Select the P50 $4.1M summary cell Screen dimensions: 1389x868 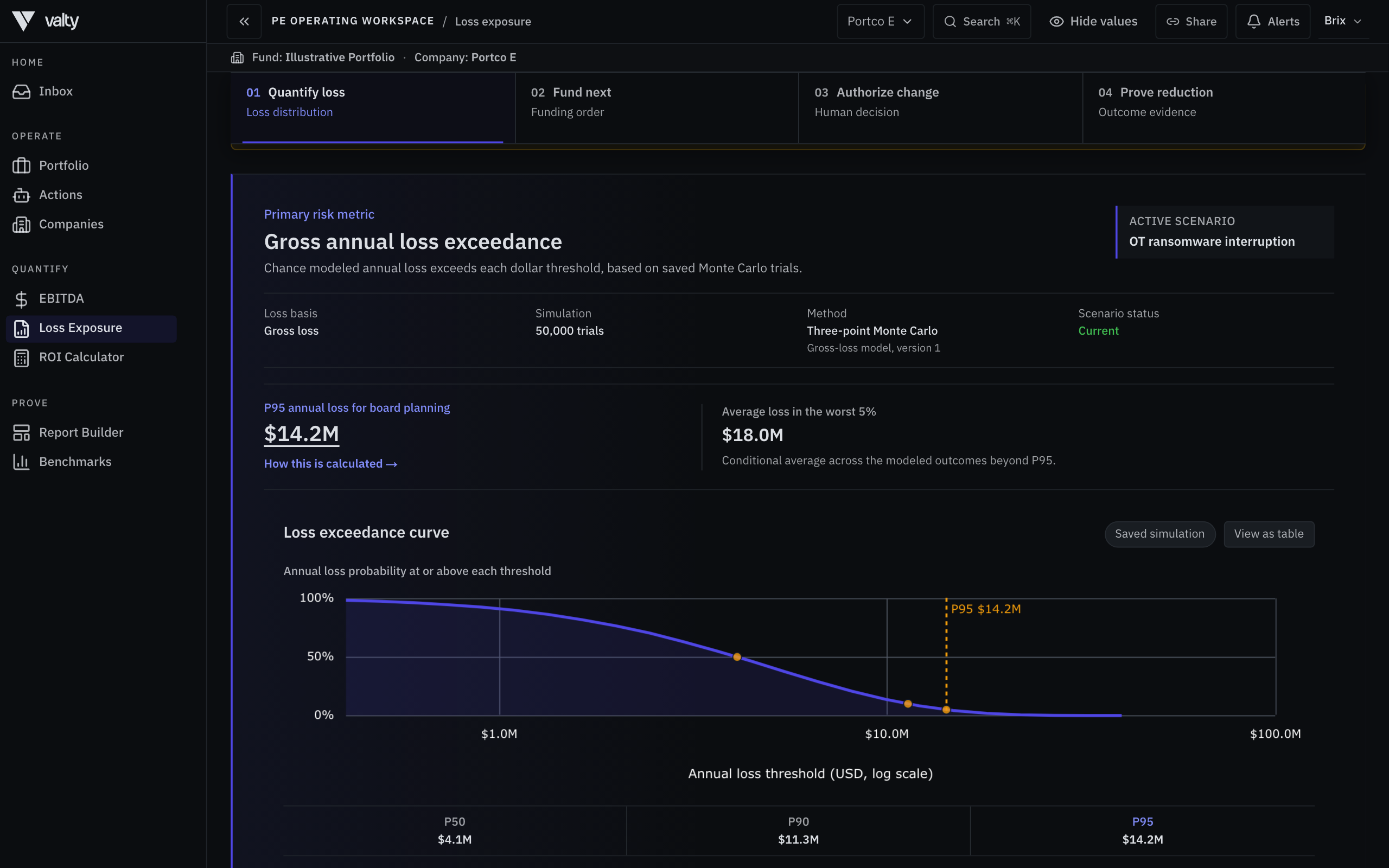pyautogui.click(x=455, y=831)
